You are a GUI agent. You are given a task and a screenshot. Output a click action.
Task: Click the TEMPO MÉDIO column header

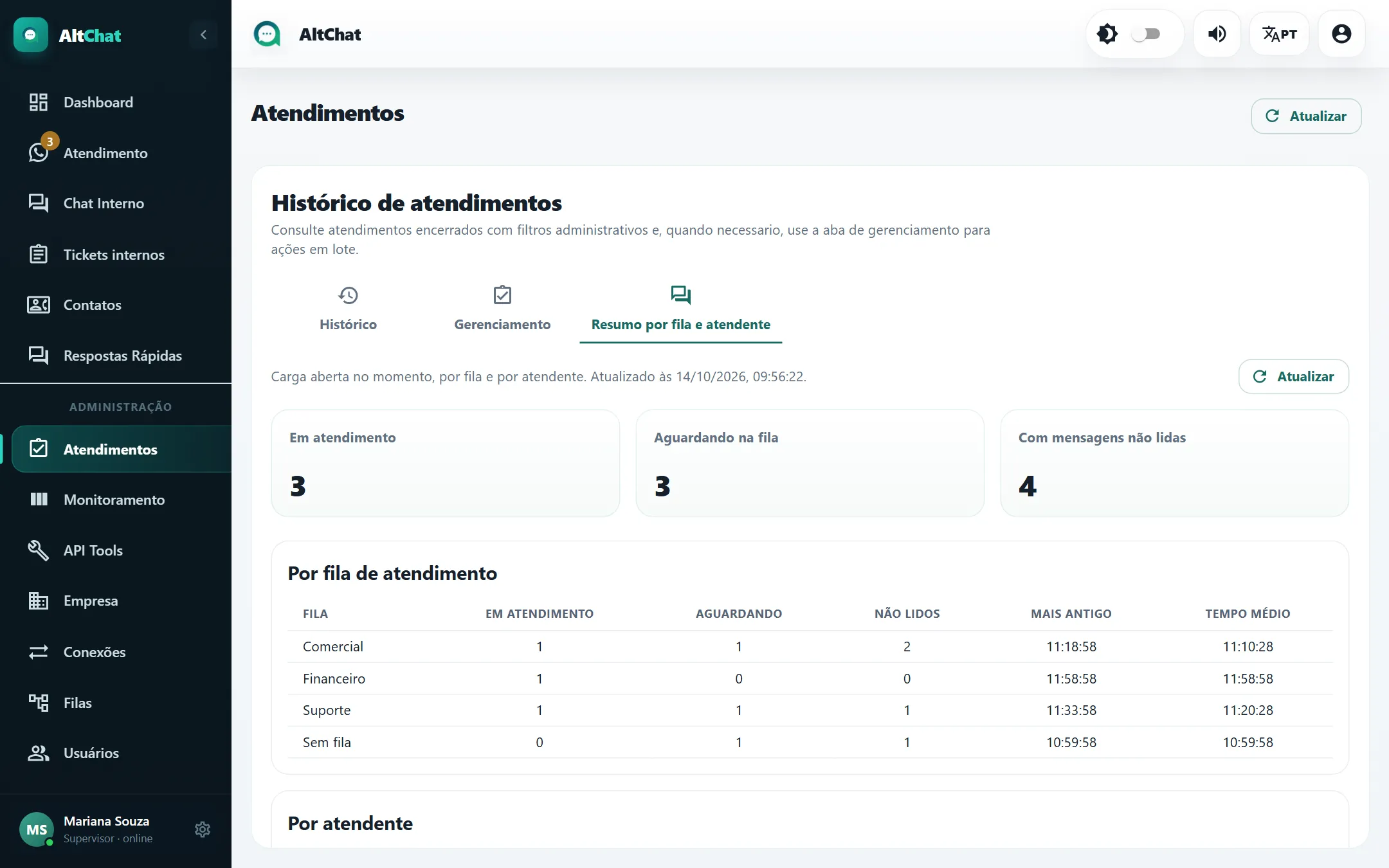[1248, 614]
